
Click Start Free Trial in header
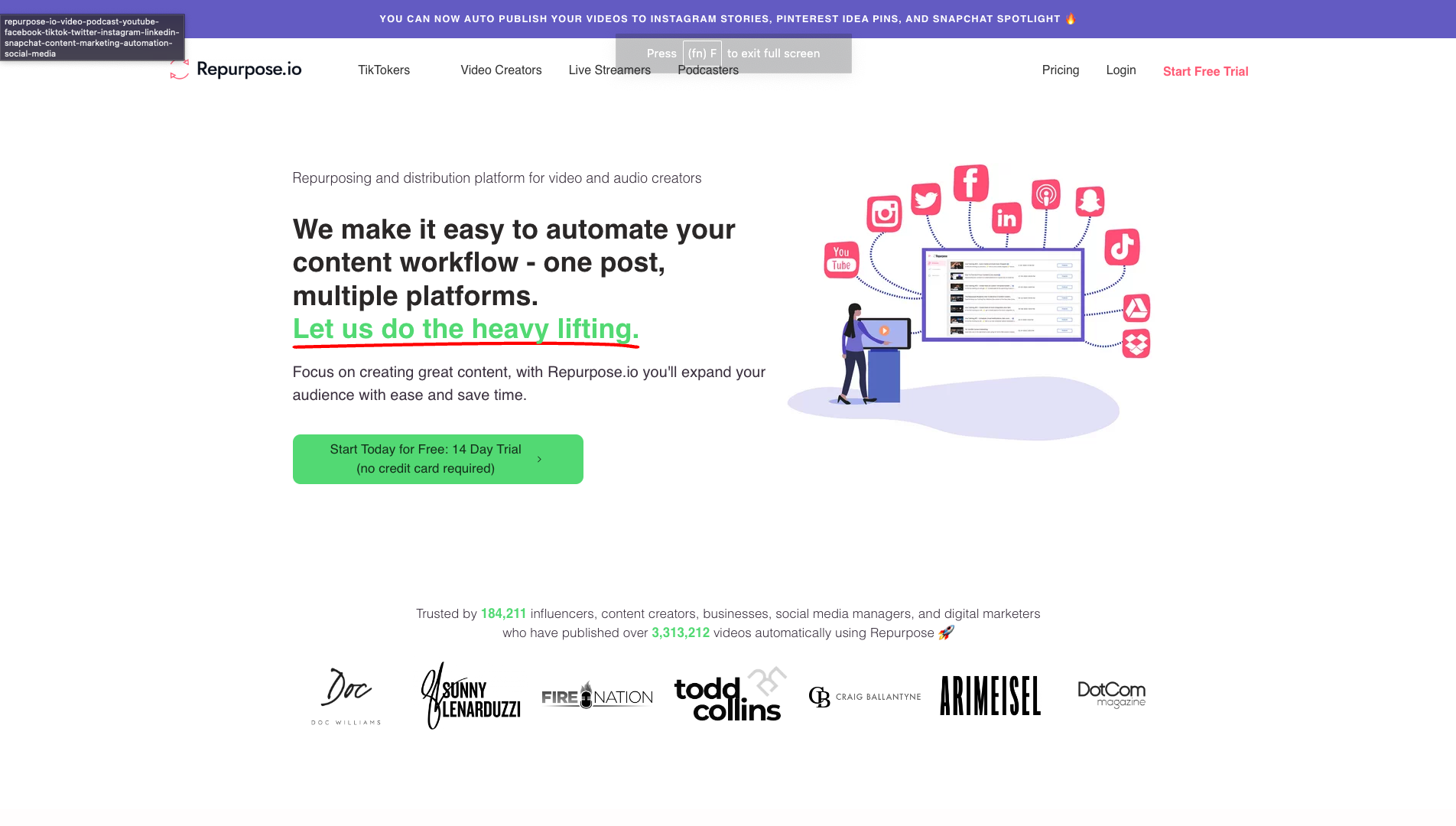(1205, 71)
